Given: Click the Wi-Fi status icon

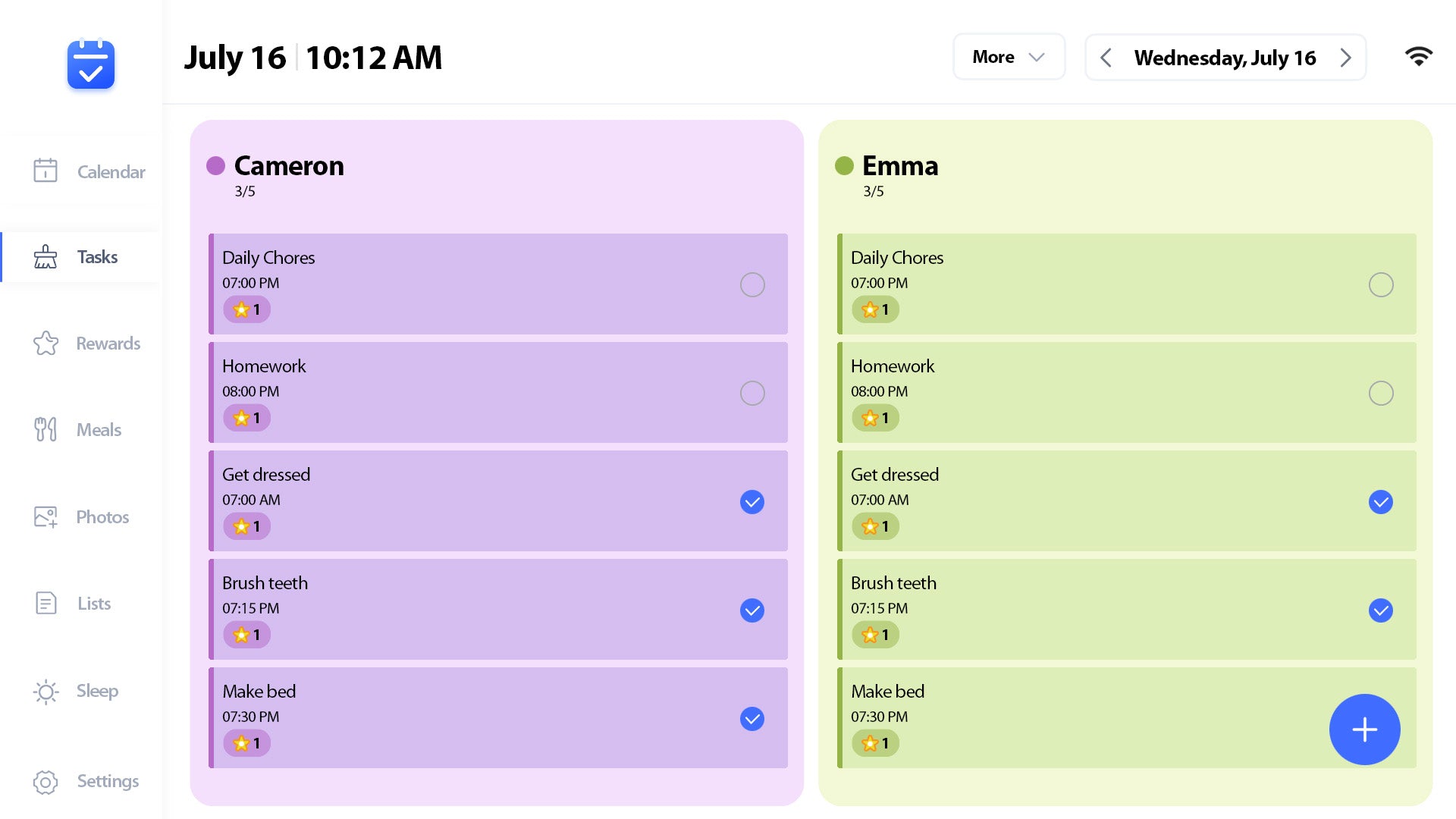Looking at the screenshot, I should coord(1419,56).
